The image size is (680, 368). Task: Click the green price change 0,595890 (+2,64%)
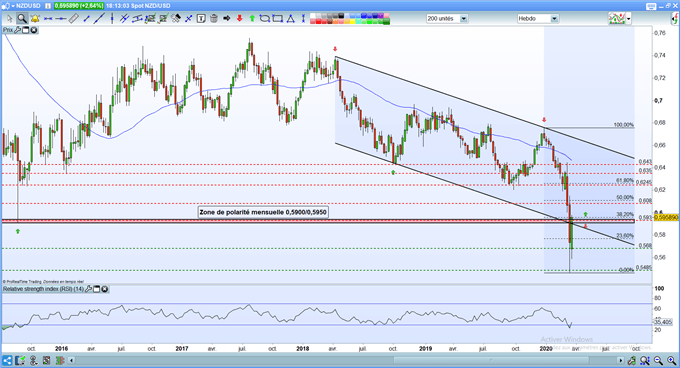tap(79, 6)
